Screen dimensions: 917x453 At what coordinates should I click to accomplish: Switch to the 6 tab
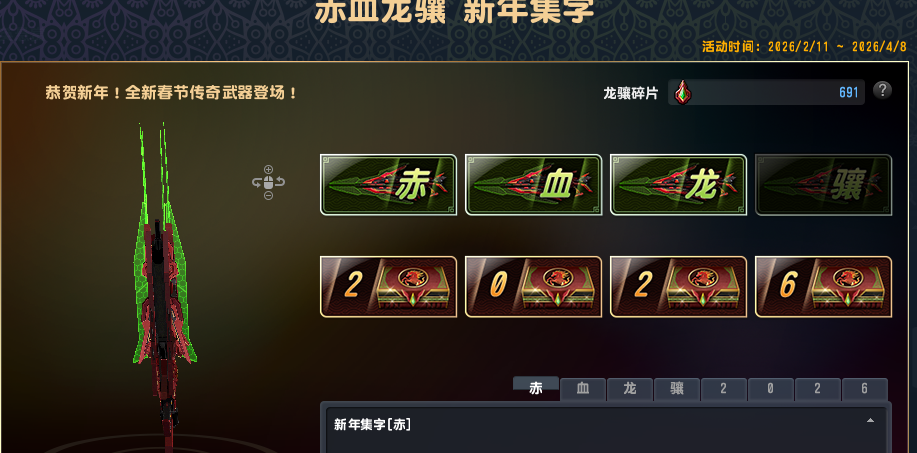pos(864,389)
